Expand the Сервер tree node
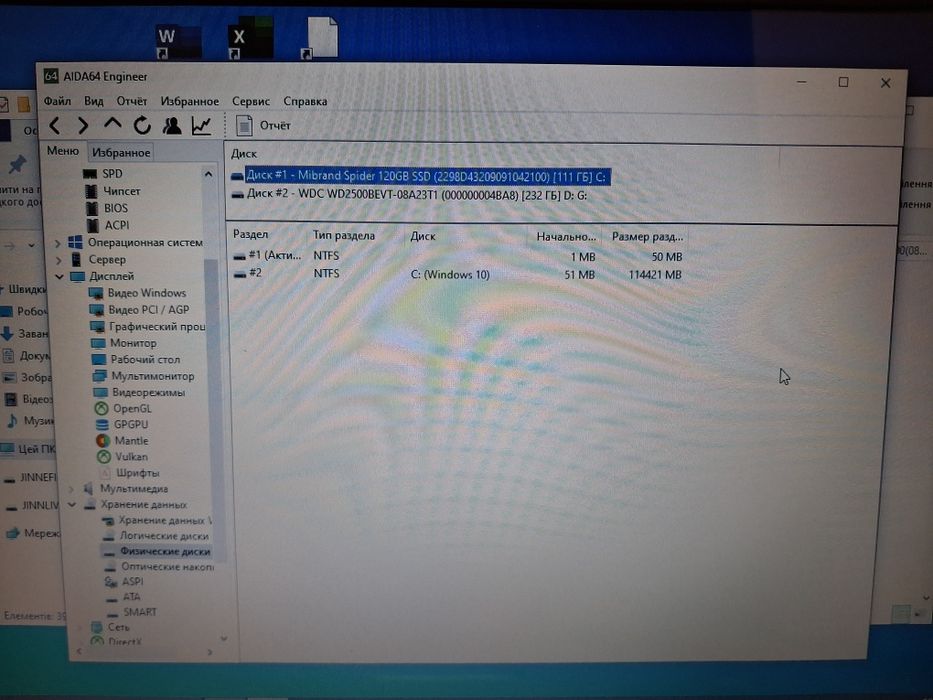The height and width of the screenshot is (700, 933). click(x=58, y=260)
